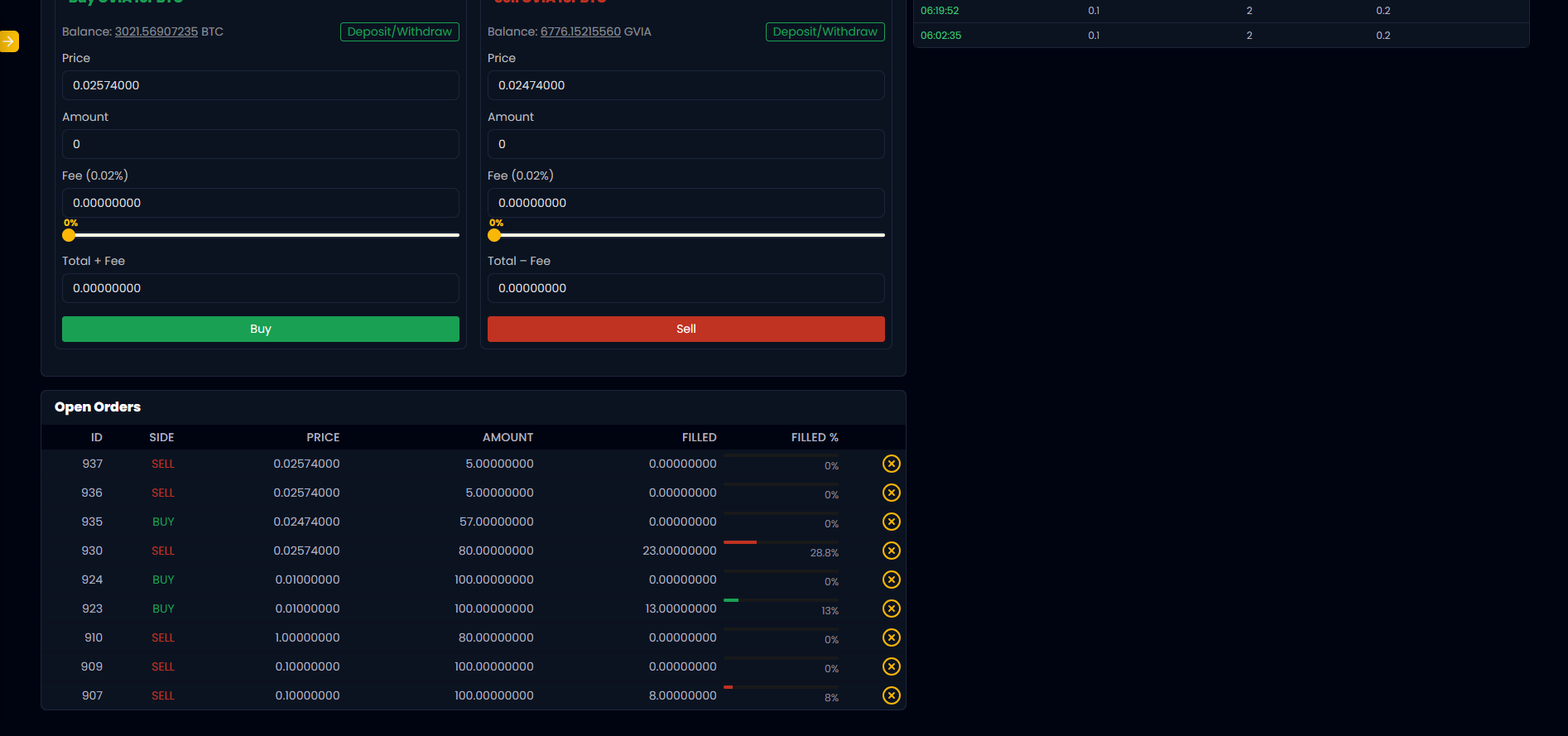This screenshot has height=736, width=1568.
Task: Click the buy percentage slider handle
Action: [x=69, y=235]
